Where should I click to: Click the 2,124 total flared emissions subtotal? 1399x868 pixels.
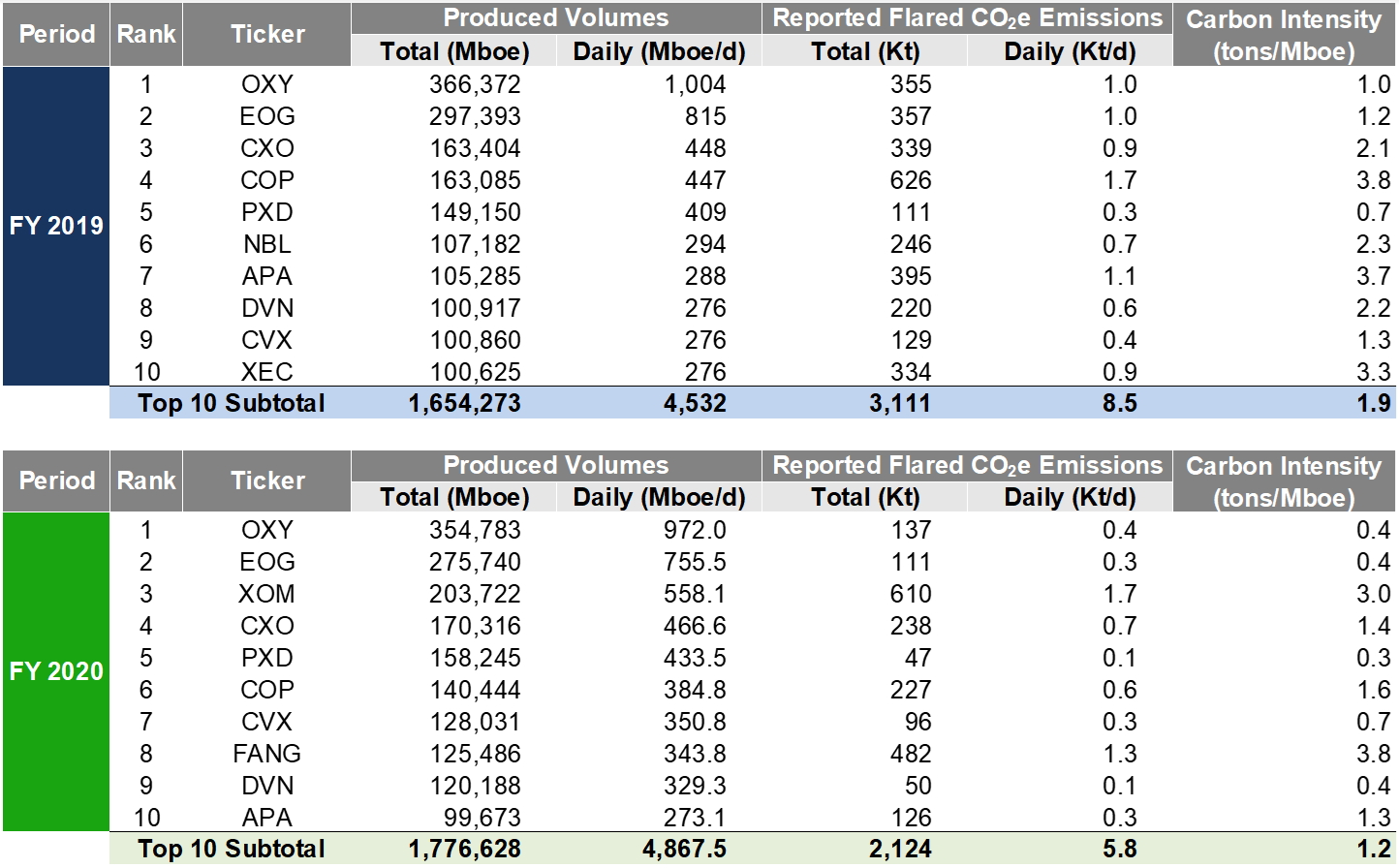(x=900, y=849)
